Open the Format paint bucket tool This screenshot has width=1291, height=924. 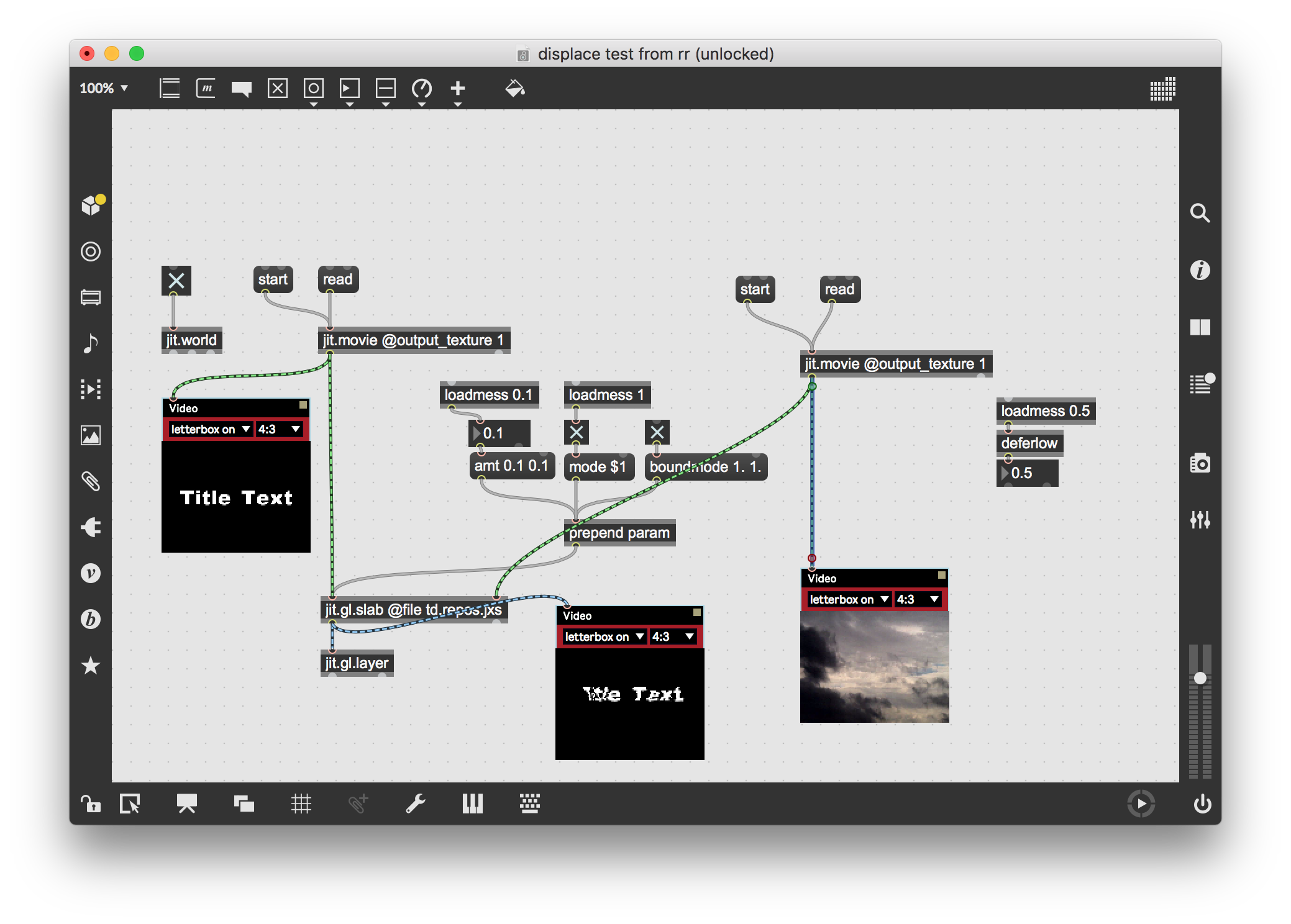[x=514, y=89]
